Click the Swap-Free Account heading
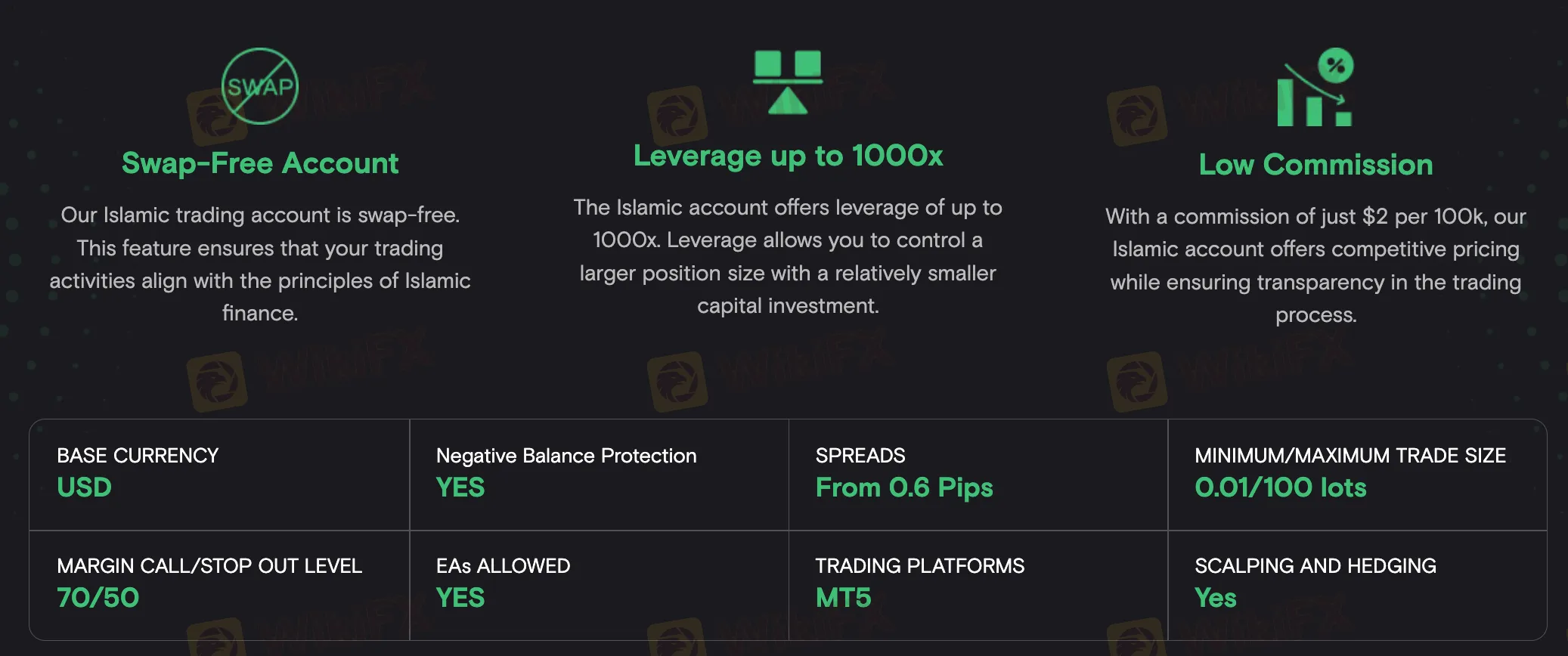The height and width of the screenshot is (656, 1568). [x=259, y=163]
